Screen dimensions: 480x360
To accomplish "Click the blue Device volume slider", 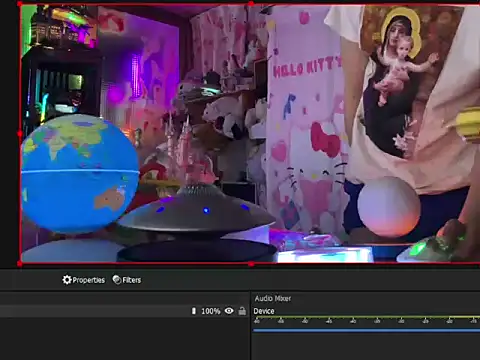I will coord(367,330).
